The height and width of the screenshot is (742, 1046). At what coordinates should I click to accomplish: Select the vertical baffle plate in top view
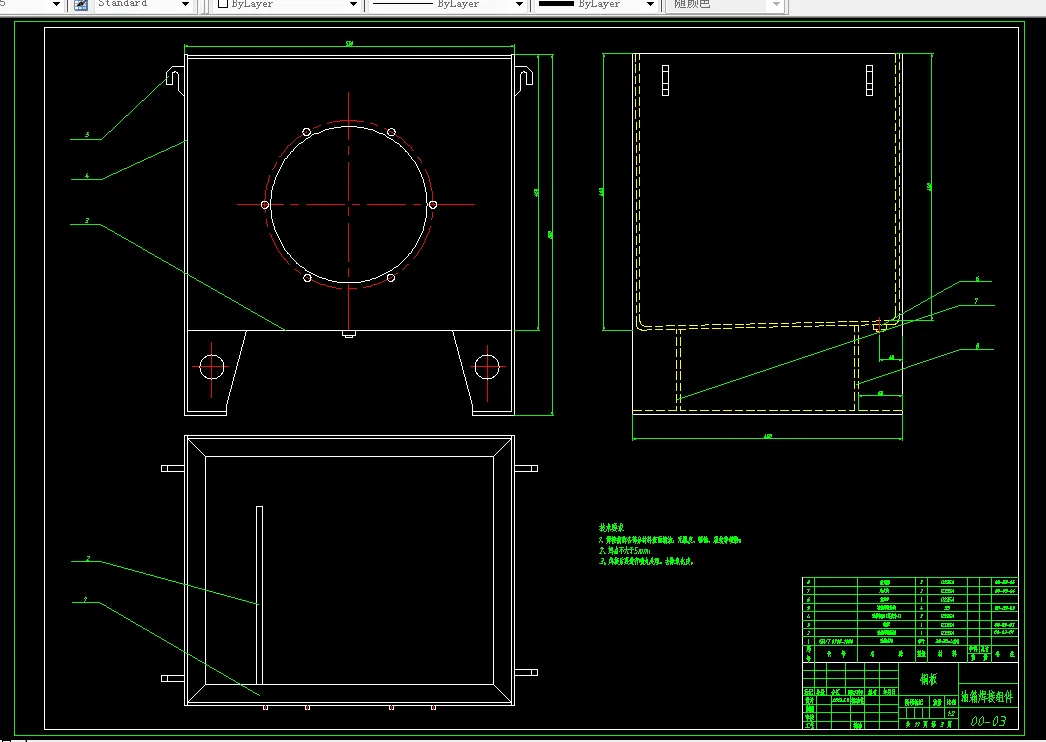click(259, 595)
